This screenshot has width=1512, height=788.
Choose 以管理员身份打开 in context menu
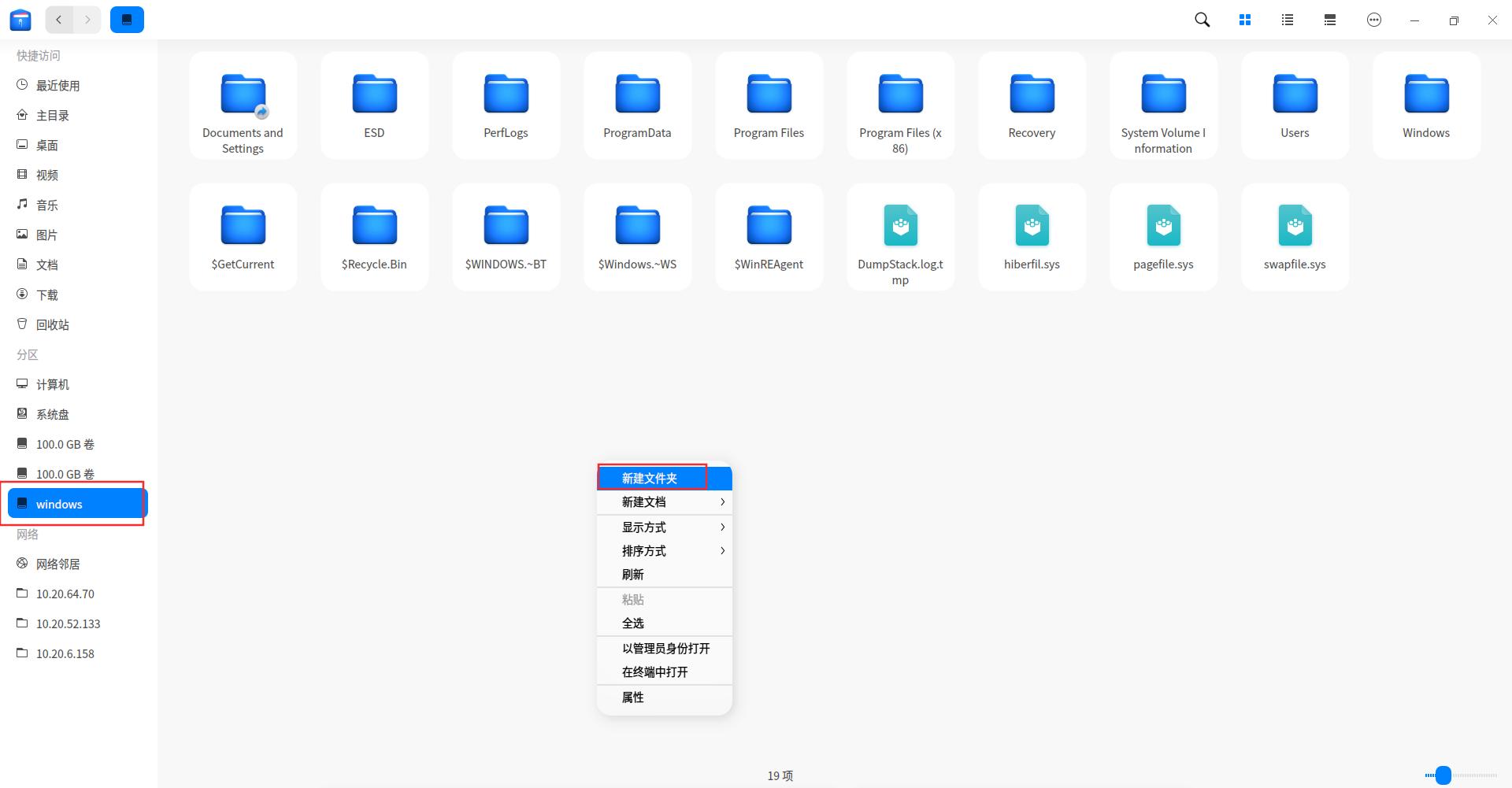coord(665,649)
